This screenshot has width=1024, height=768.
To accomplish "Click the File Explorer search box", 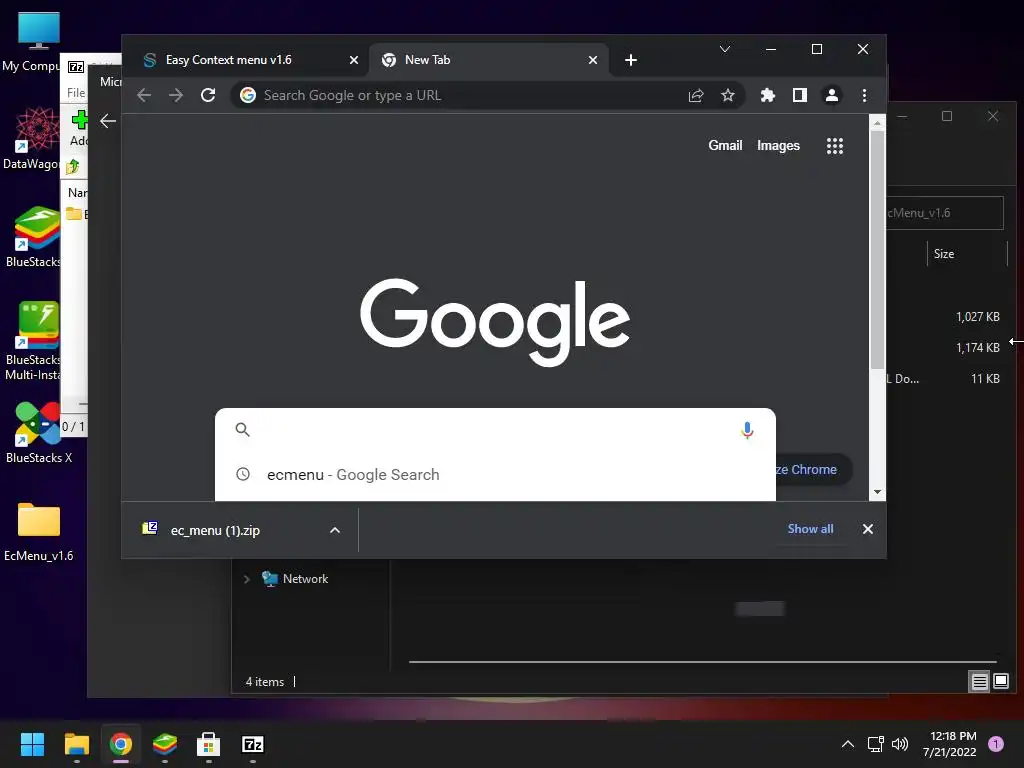I will point(945,213).
